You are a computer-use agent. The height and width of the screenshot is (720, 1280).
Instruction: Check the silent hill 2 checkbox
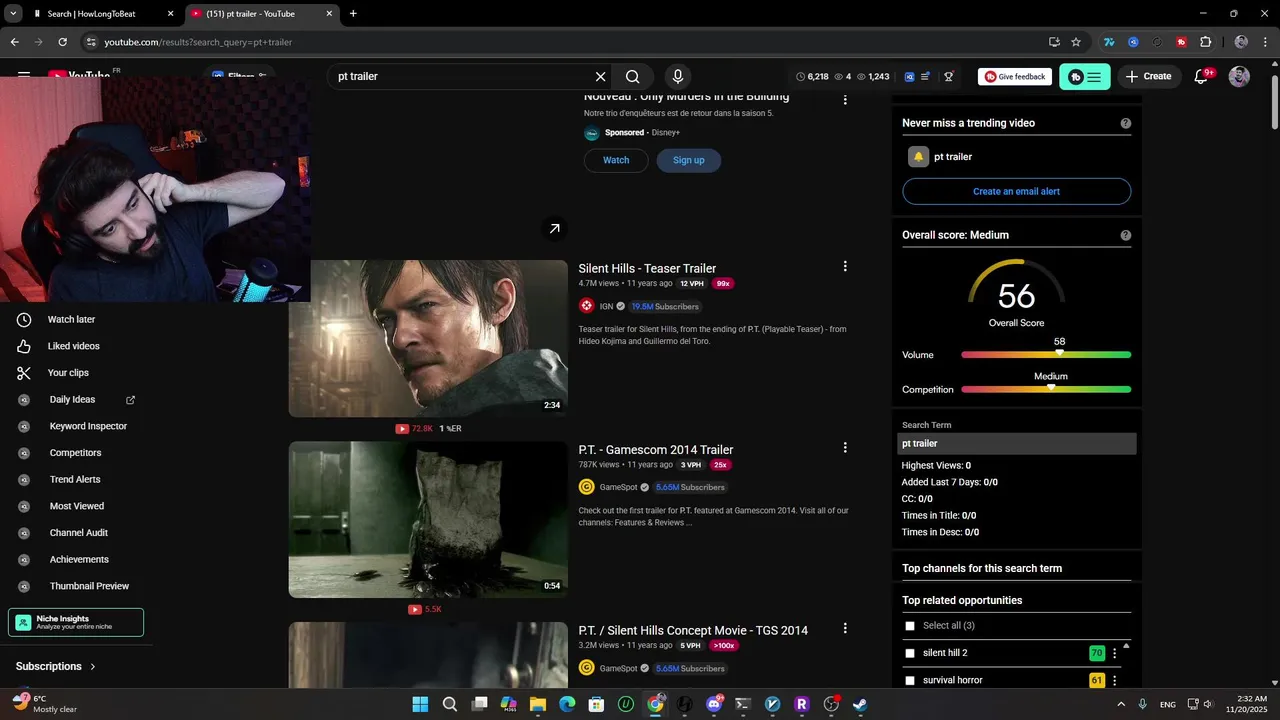pos(910,653)
